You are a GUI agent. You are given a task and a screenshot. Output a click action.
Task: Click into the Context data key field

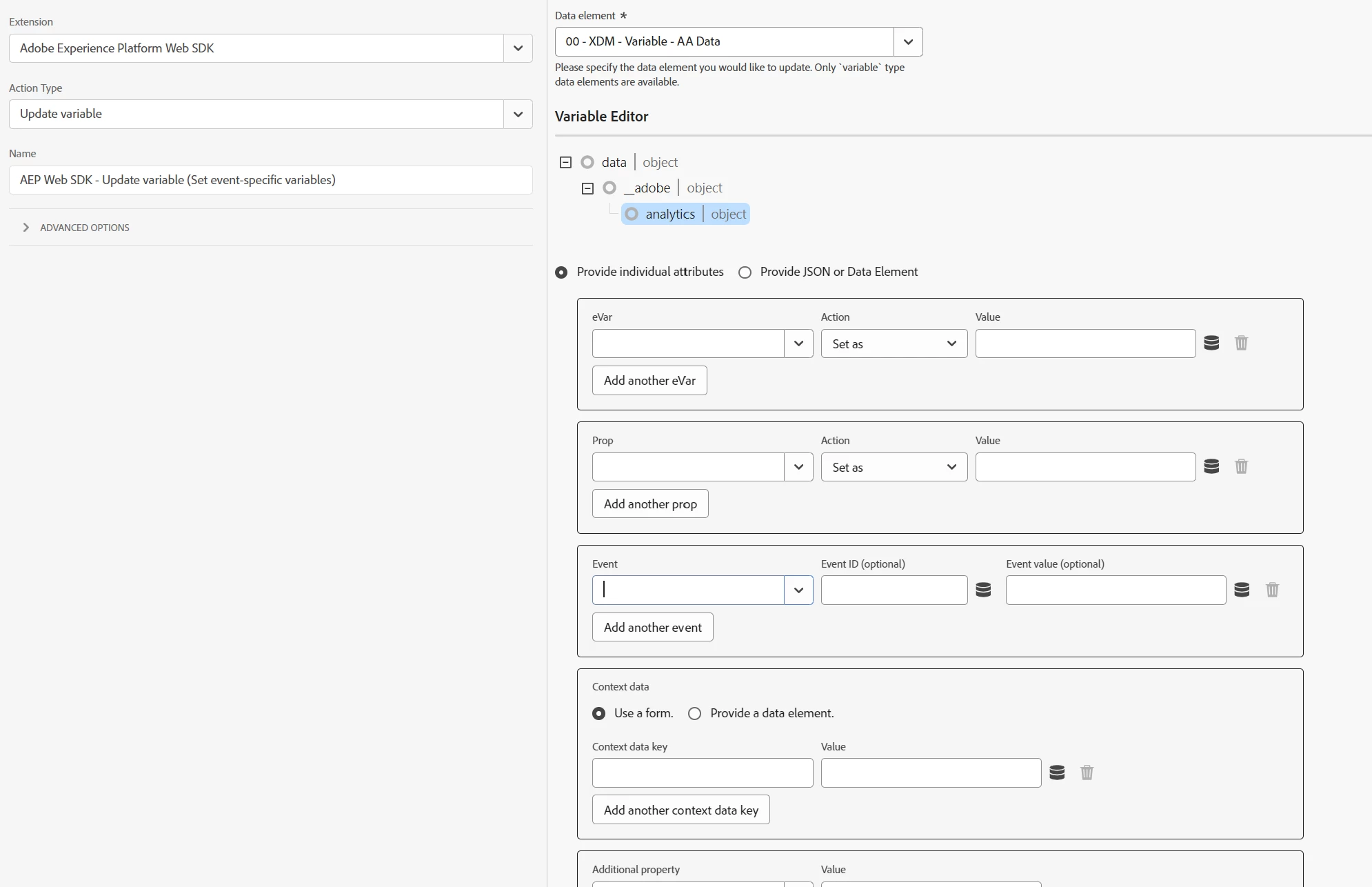click(x=702, y=773)
